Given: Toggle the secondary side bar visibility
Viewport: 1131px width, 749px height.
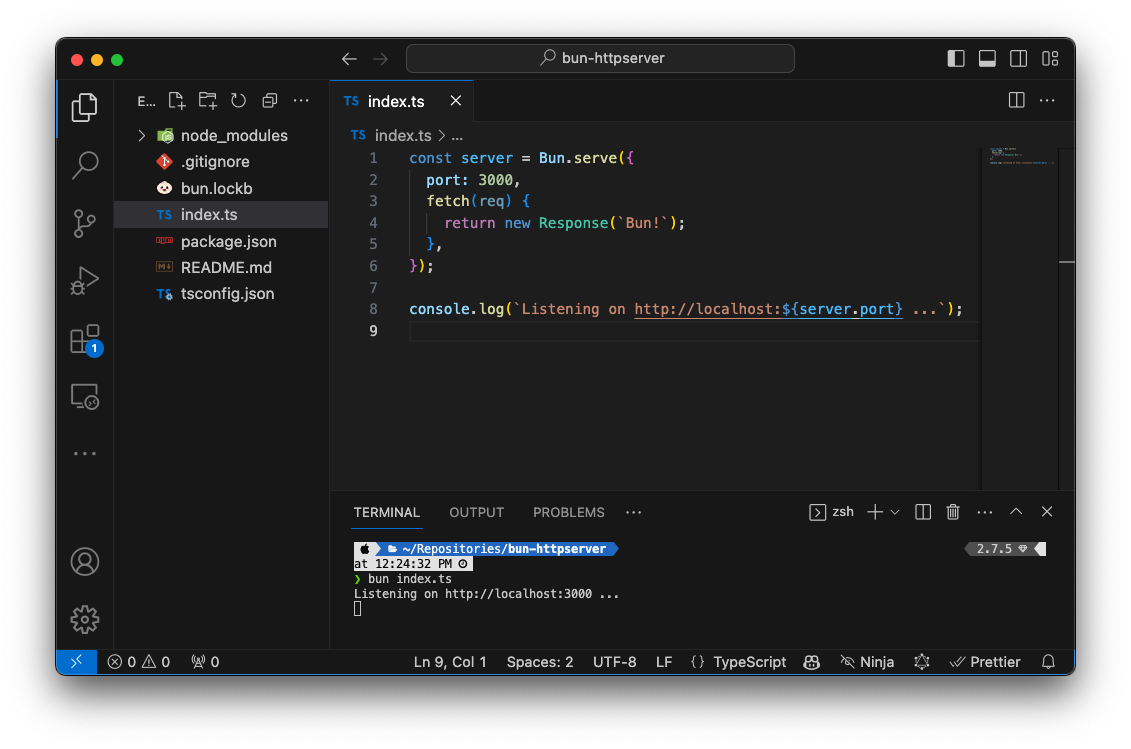Looking at the screenshot, I should 1018,58.
